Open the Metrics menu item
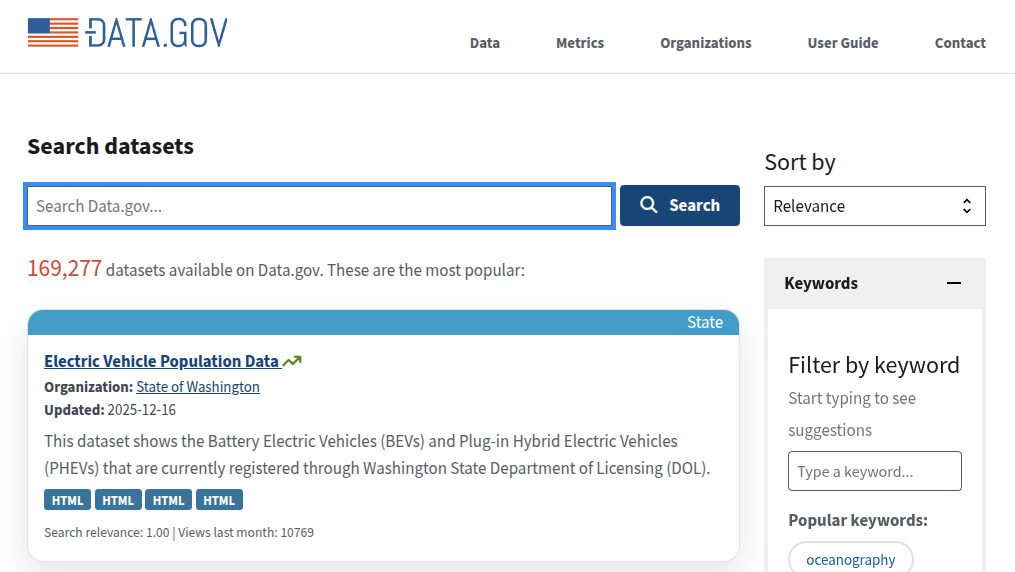Image resolution: width=1015 pixels, height=572 pixels. (580, 43)
